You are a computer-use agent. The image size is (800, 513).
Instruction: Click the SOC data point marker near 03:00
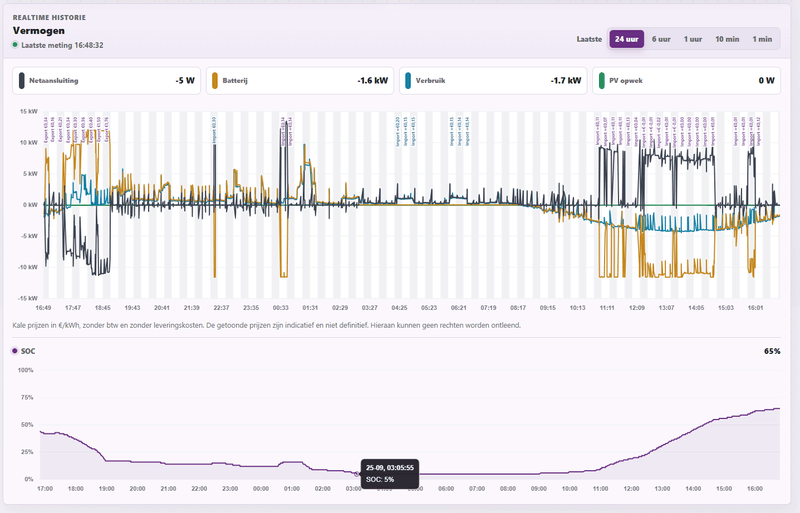pyautogui.click(x=356, y=474)
